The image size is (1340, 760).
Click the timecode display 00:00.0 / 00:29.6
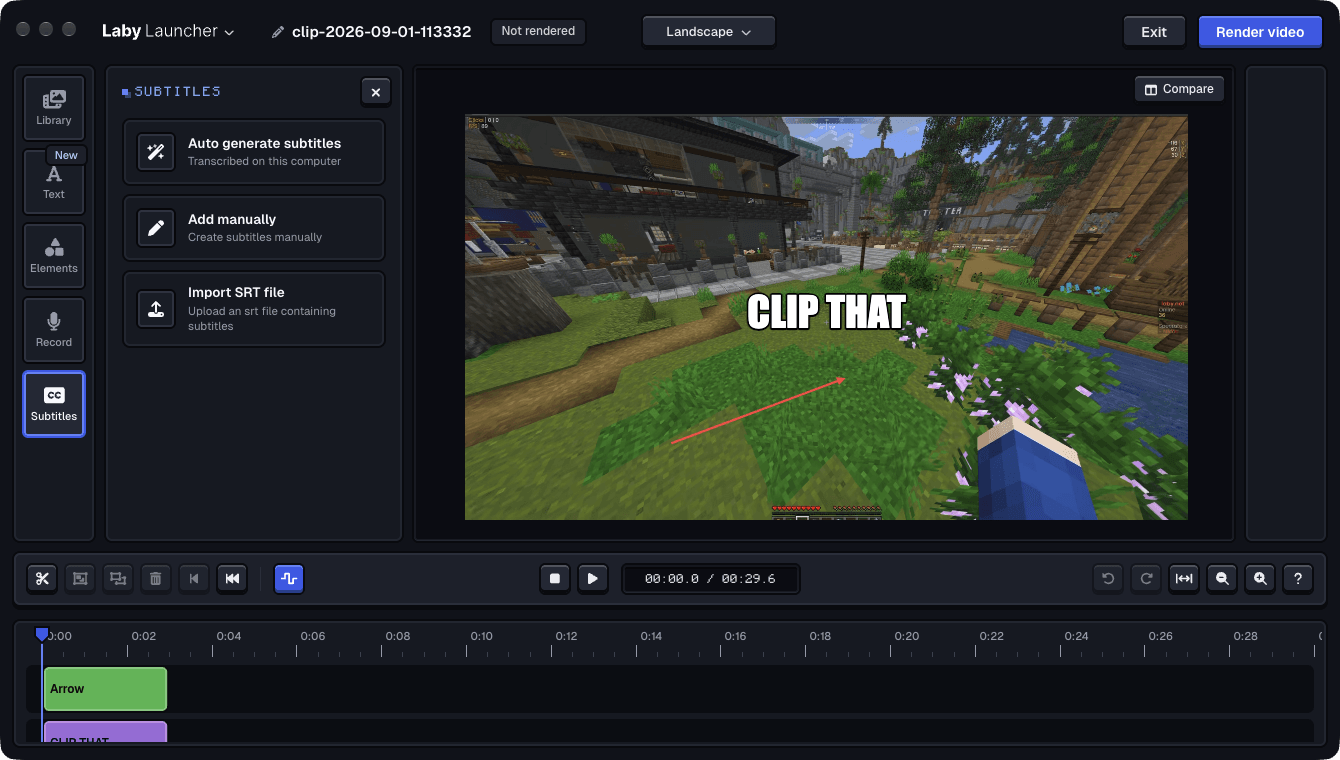pyautogui.click(x=710, y=578)
